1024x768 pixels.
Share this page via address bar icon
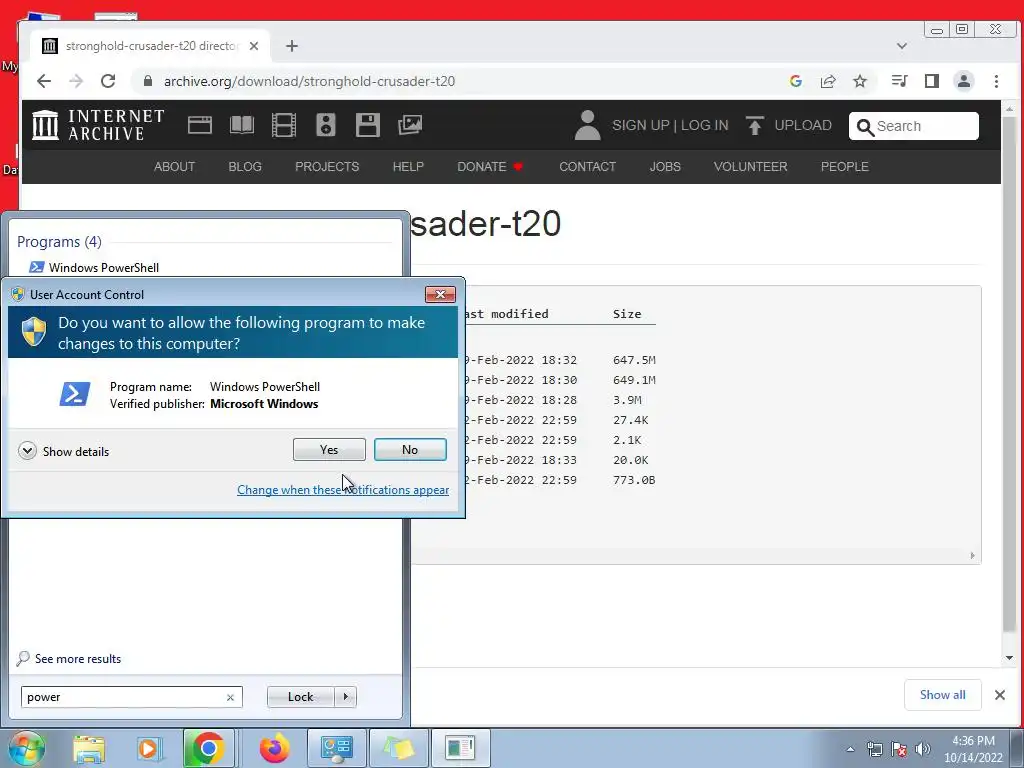click(x=828, y=81)
